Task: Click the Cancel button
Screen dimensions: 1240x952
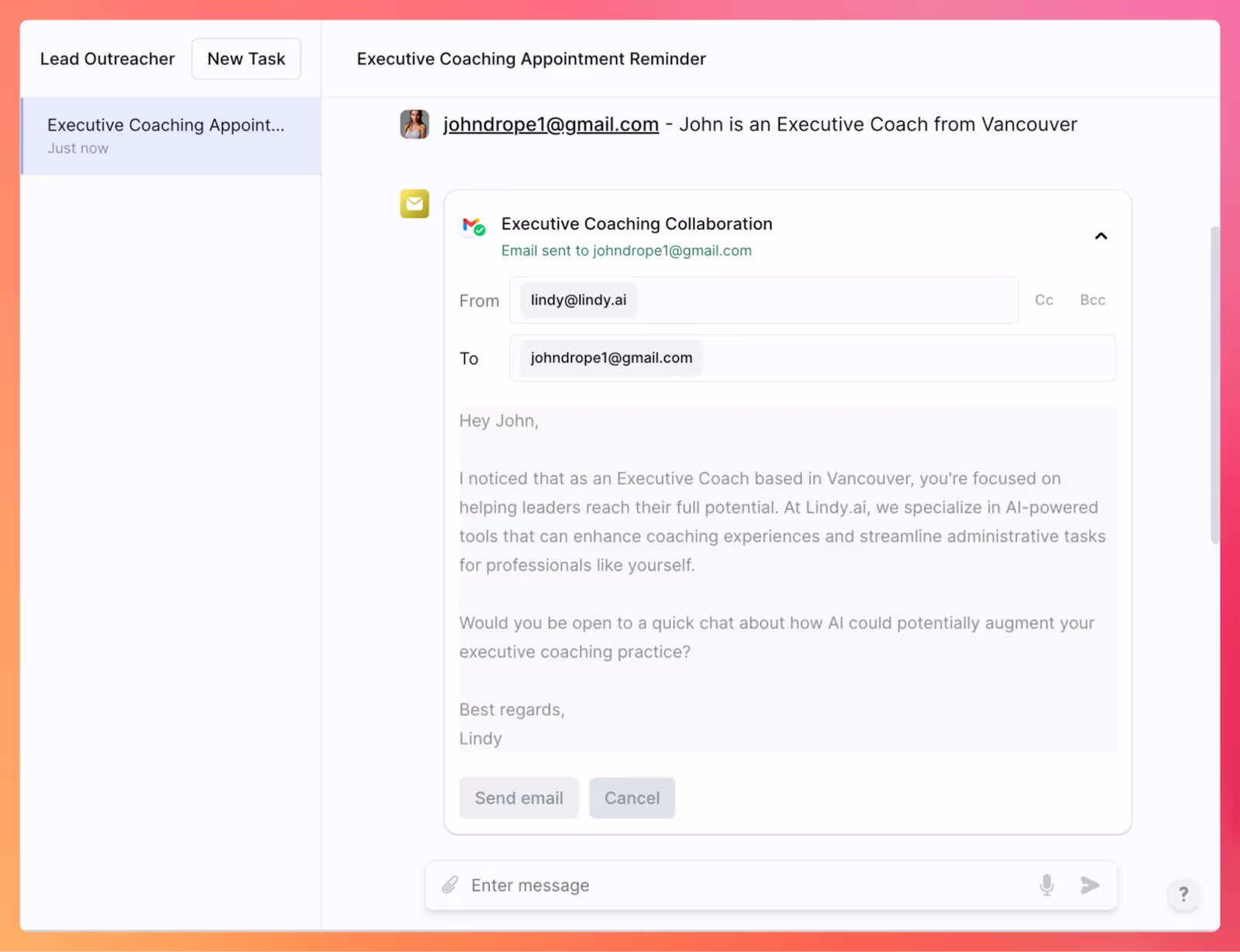Action: click(x=632, y=798)
